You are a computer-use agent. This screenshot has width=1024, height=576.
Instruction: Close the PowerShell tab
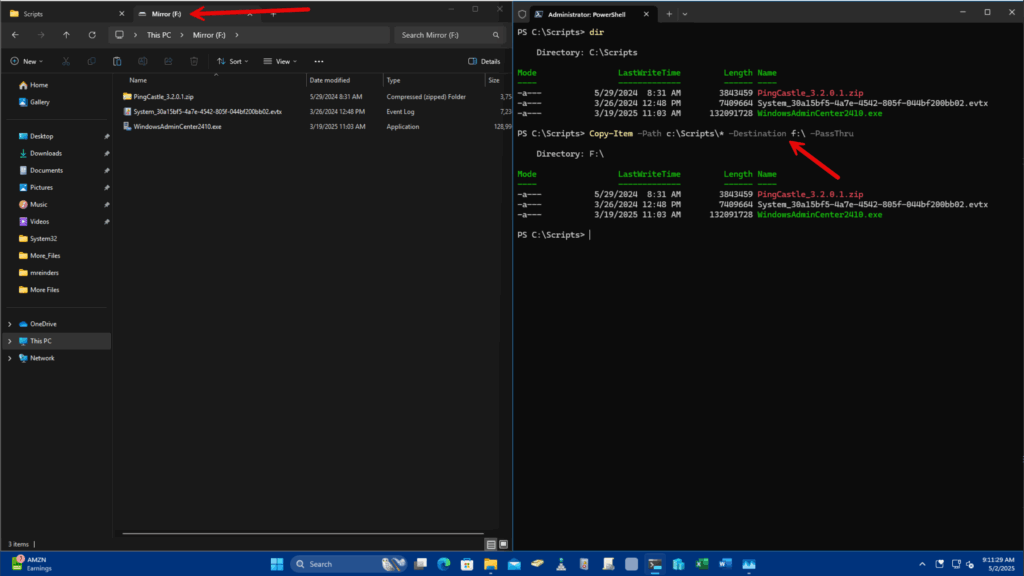click(647, 14)
